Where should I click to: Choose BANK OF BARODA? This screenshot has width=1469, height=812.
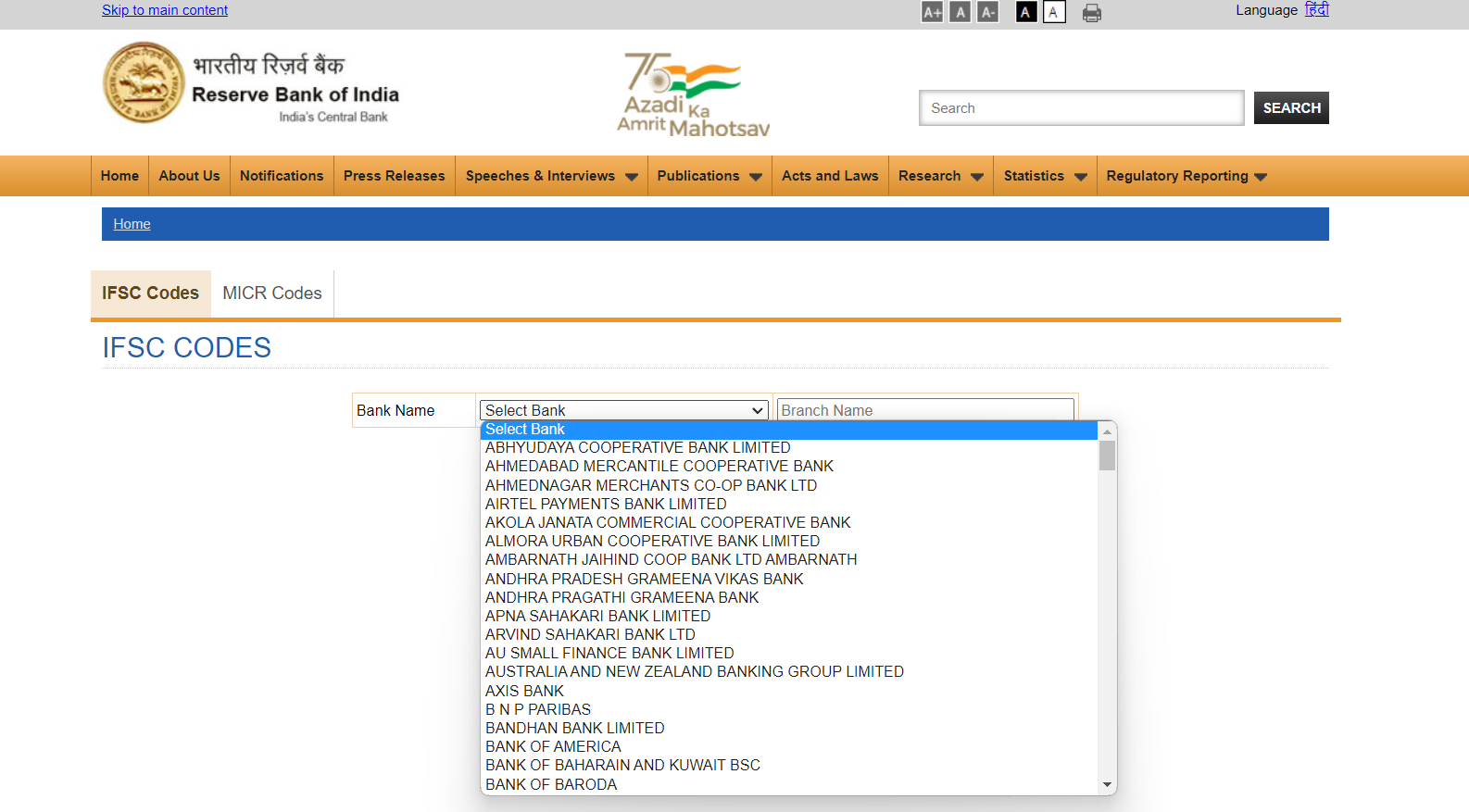click(789, 784)
